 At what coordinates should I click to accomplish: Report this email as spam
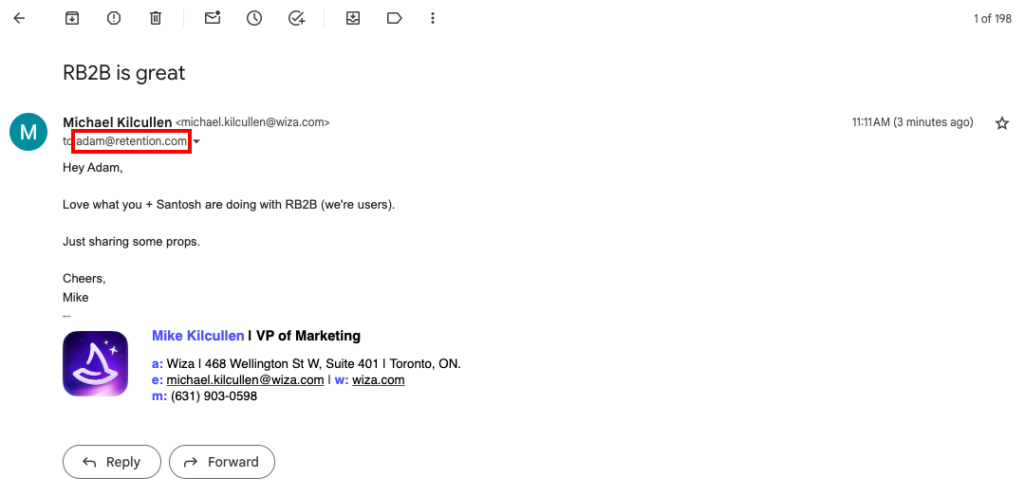pos(114,18)
